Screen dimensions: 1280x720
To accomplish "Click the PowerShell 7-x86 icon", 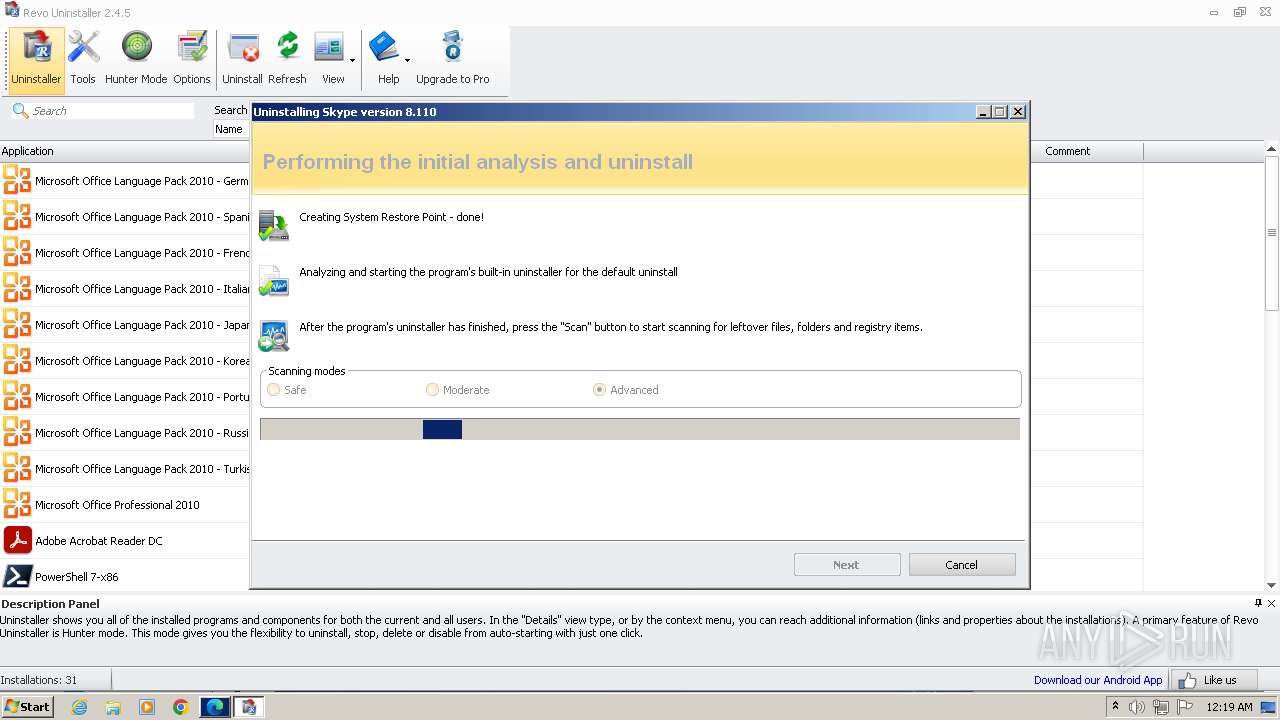I will (17, 576).
